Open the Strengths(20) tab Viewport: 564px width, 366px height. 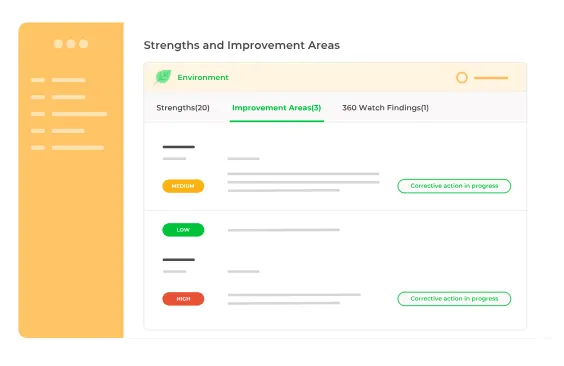click(x=183, y=108)
